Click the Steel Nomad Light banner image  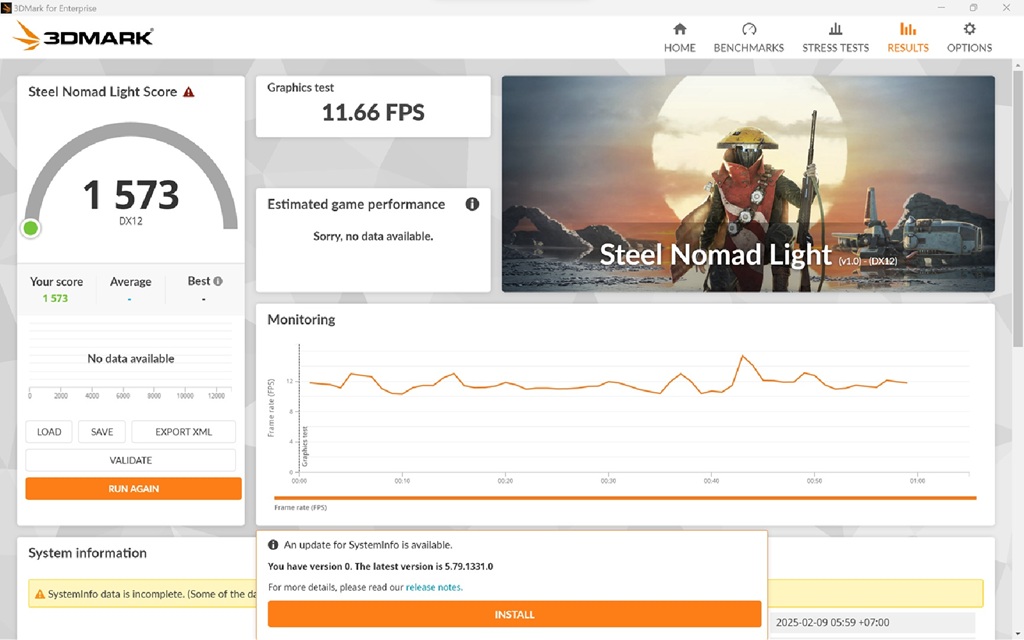tap(748, 184)
